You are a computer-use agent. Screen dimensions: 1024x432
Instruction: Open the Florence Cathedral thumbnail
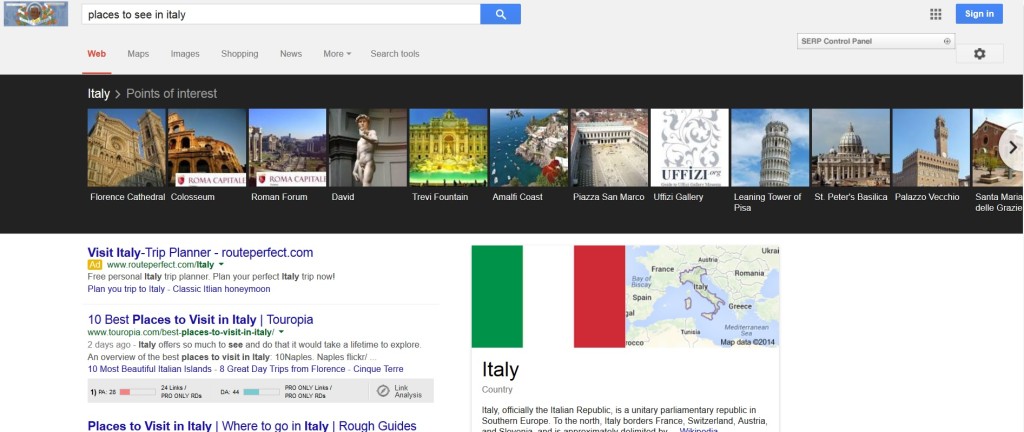[127, 147]
